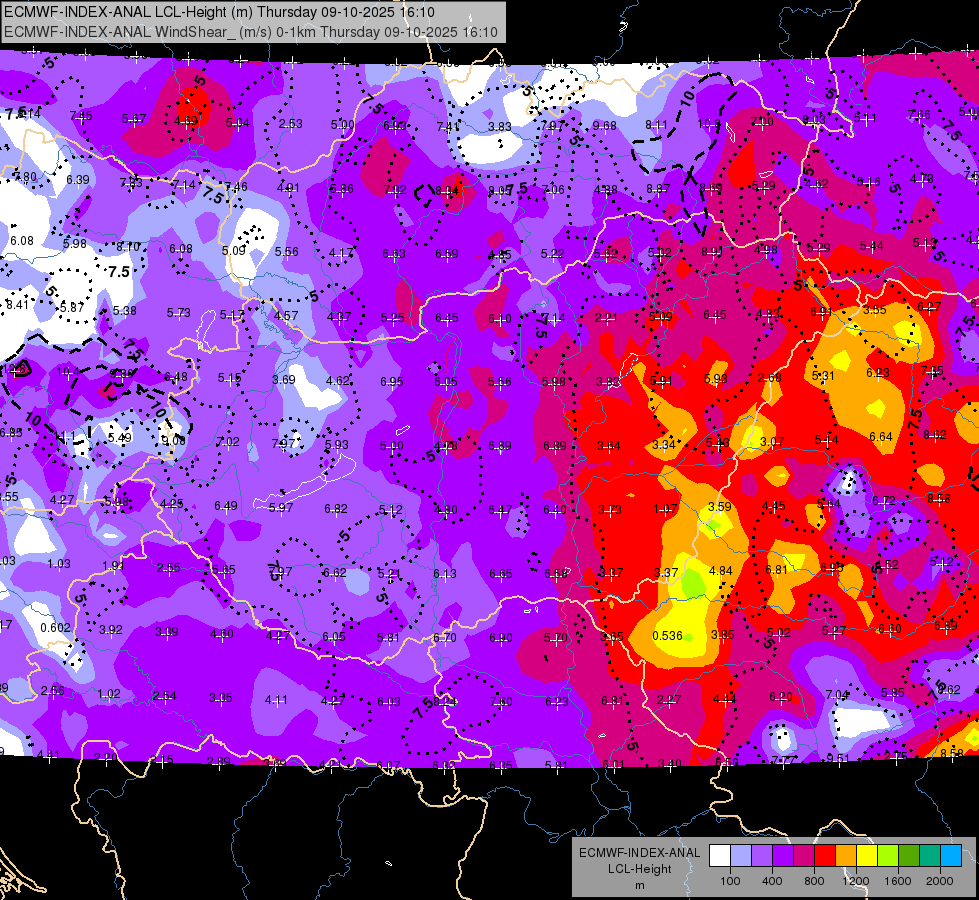The image size is (979, 900).
Task: Click the orange legend color swatch
Action: [x=846, y=855]
